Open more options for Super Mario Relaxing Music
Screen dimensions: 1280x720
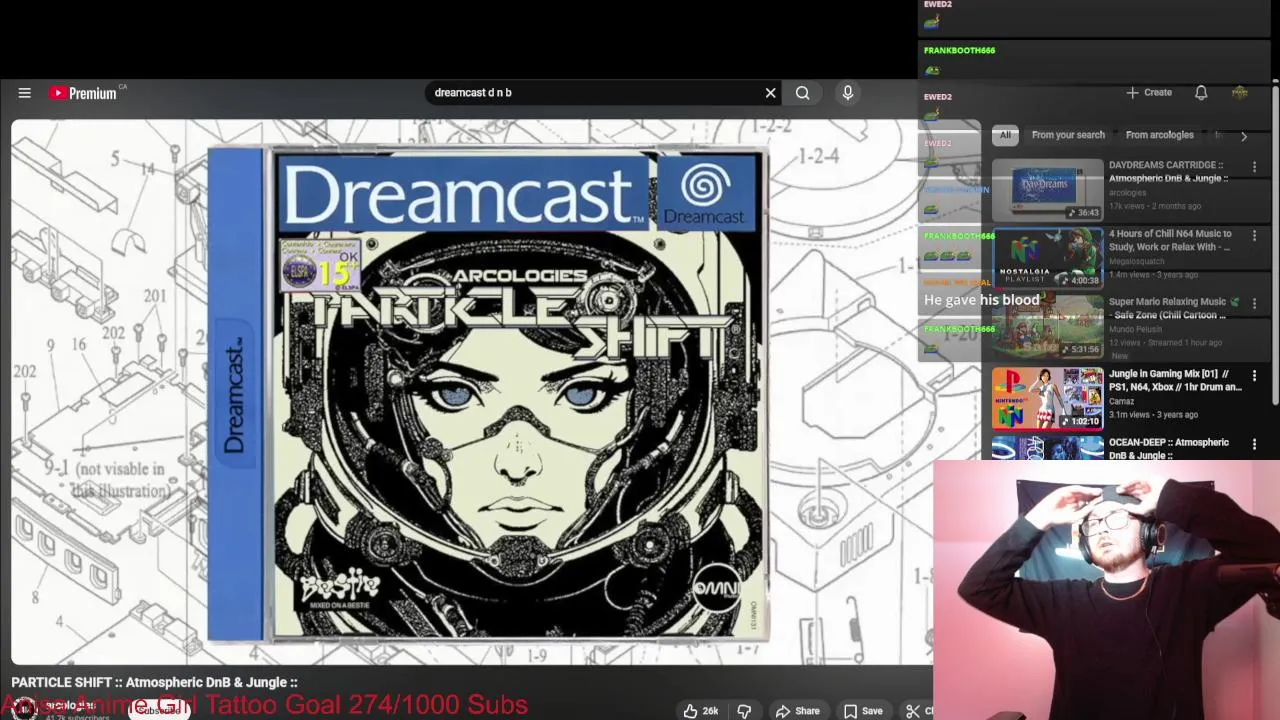pos(1254,304)
